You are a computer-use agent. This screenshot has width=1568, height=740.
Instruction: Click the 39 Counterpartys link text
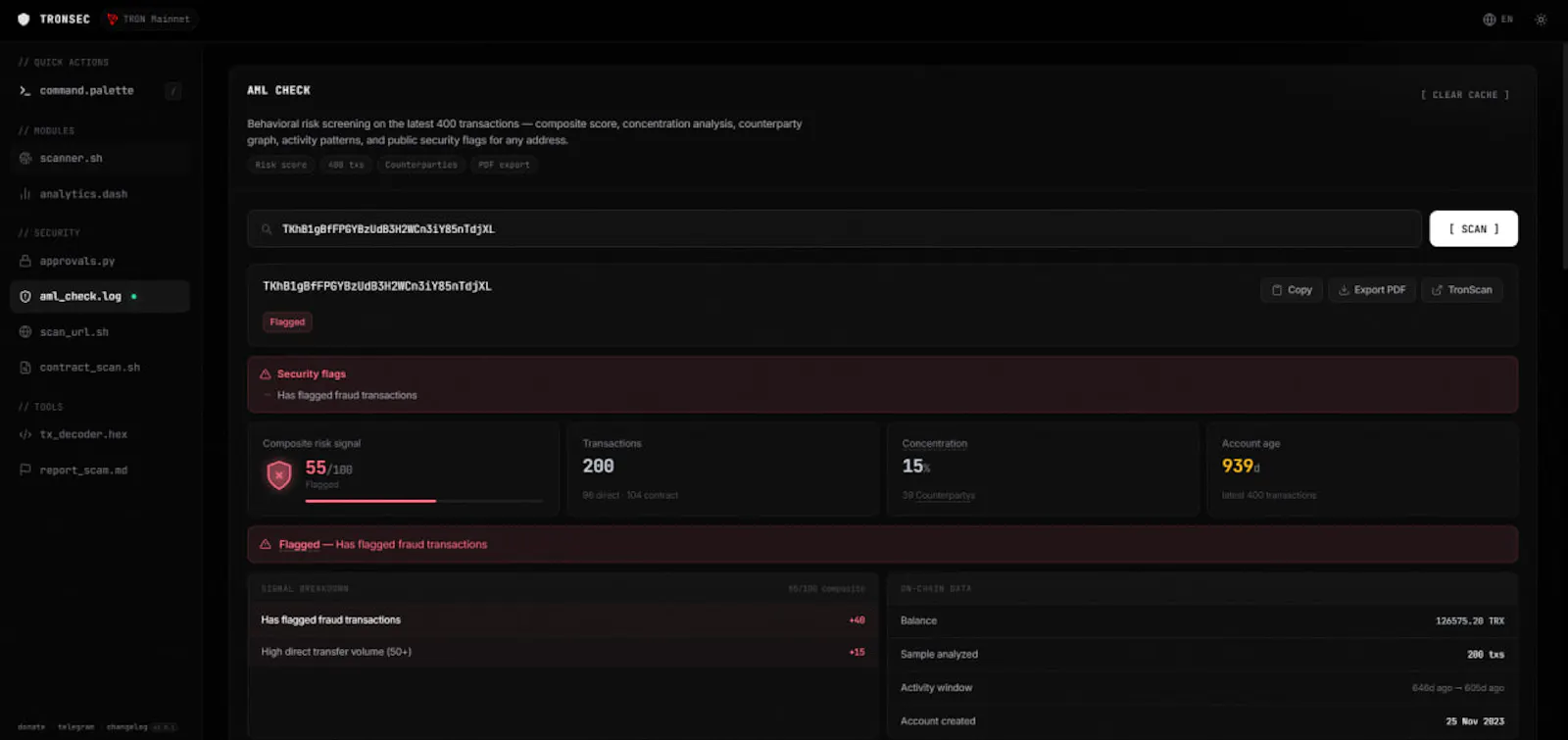939,495
